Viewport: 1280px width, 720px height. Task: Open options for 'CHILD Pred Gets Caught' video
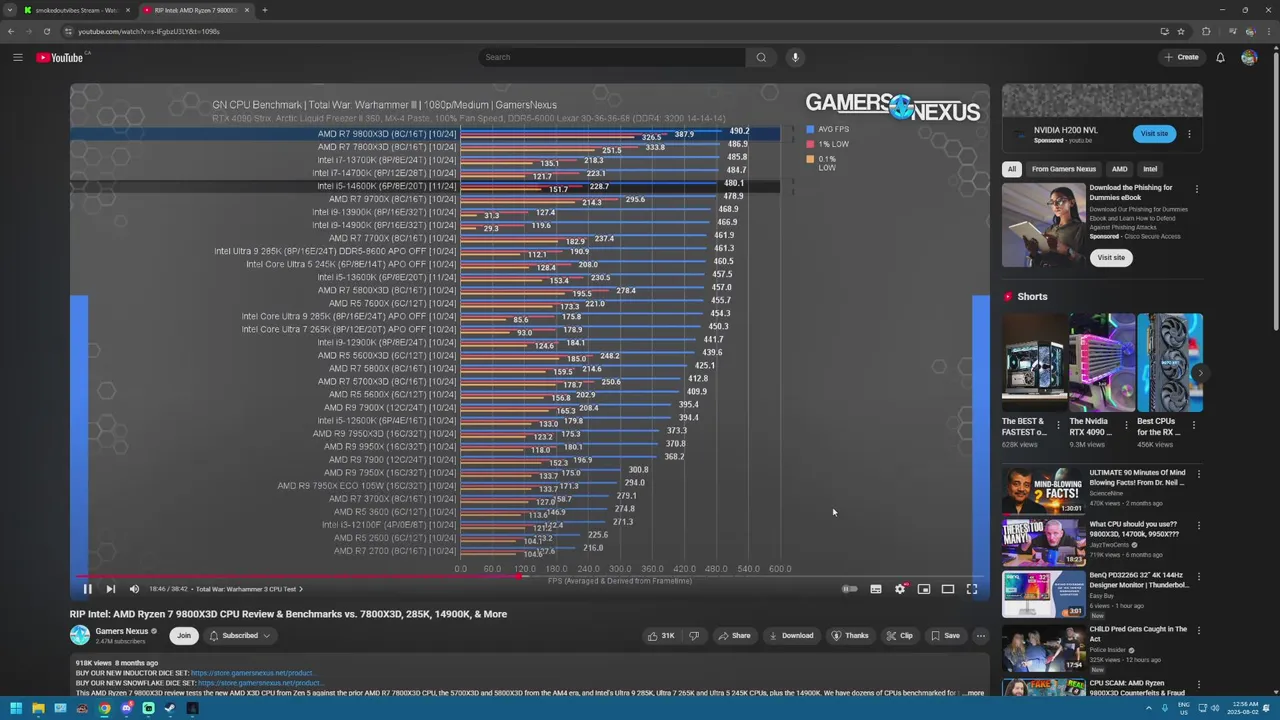coord(1198,631)
